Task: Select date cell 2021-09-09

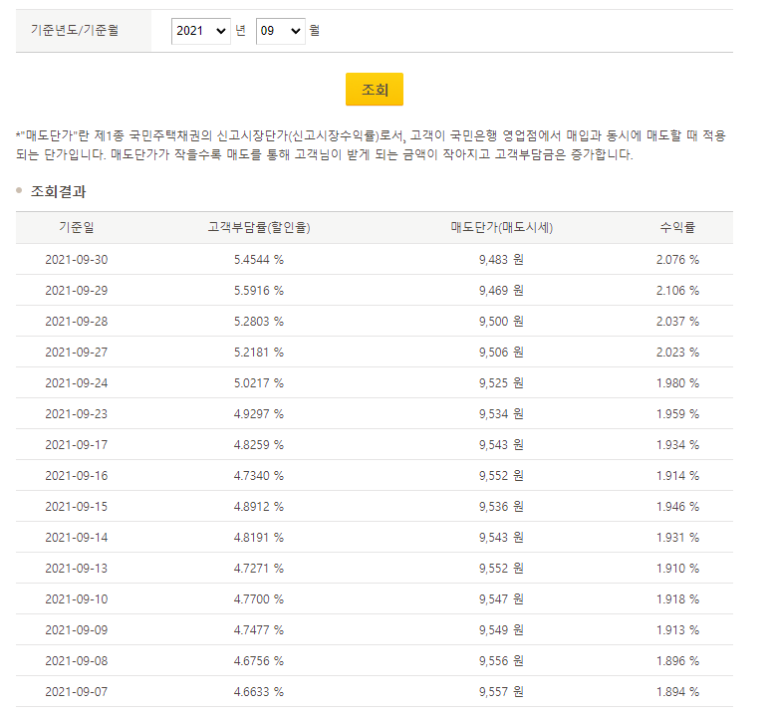Action: (76, 630)
